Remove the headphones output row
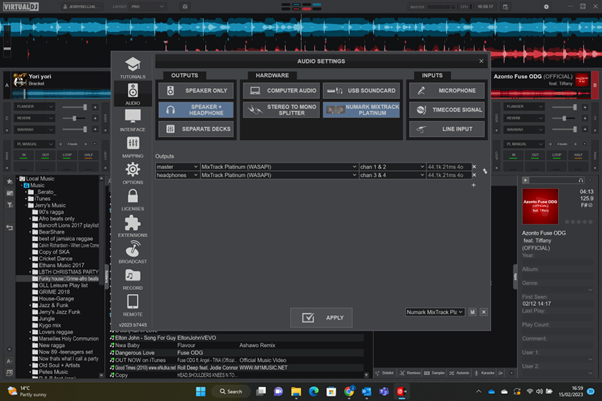602x401 pixels. [x=474, y=175]
